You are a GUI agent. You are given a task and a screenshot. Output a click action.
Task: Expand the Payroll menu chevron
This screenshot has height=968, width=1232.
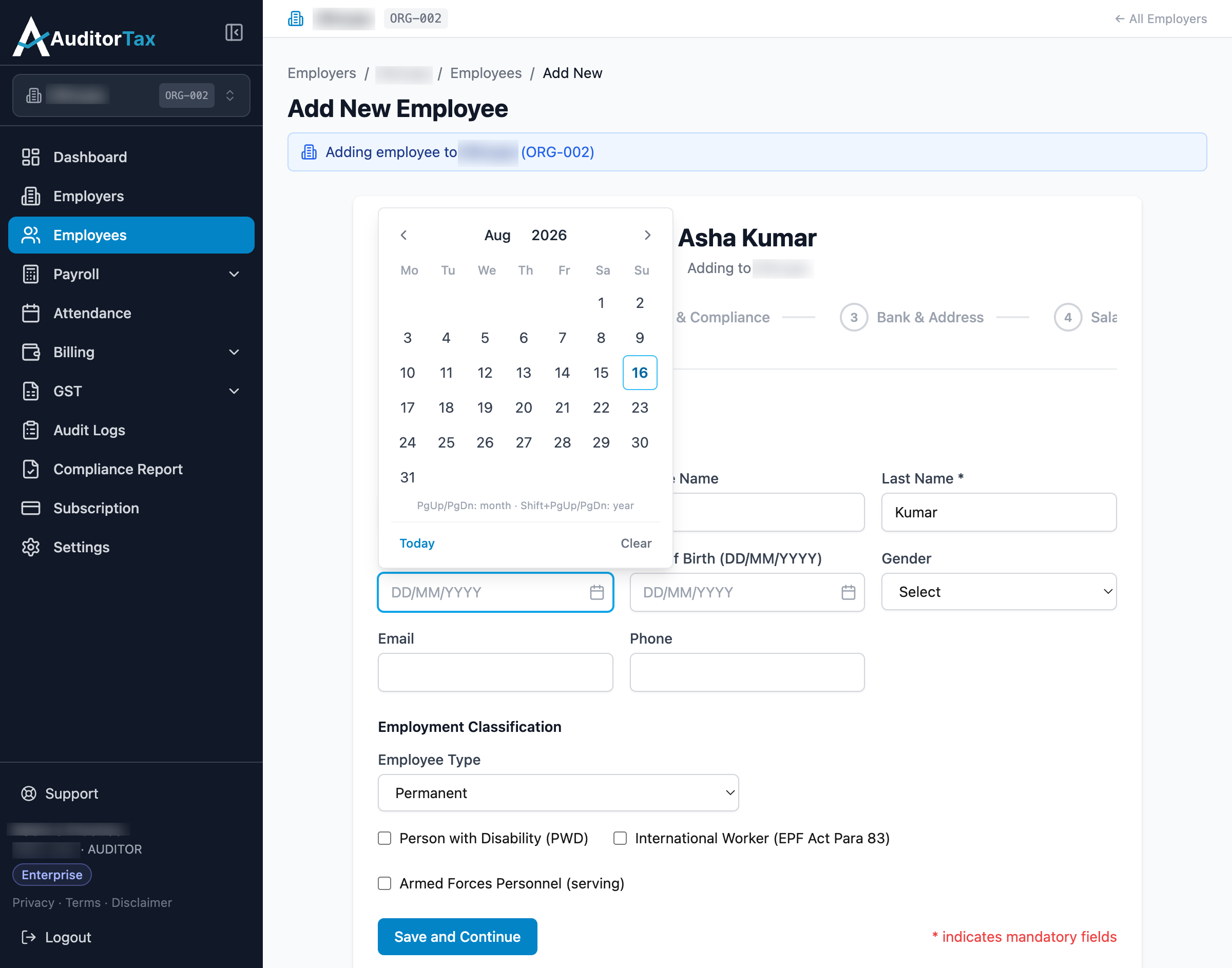(x=234, y=274)
